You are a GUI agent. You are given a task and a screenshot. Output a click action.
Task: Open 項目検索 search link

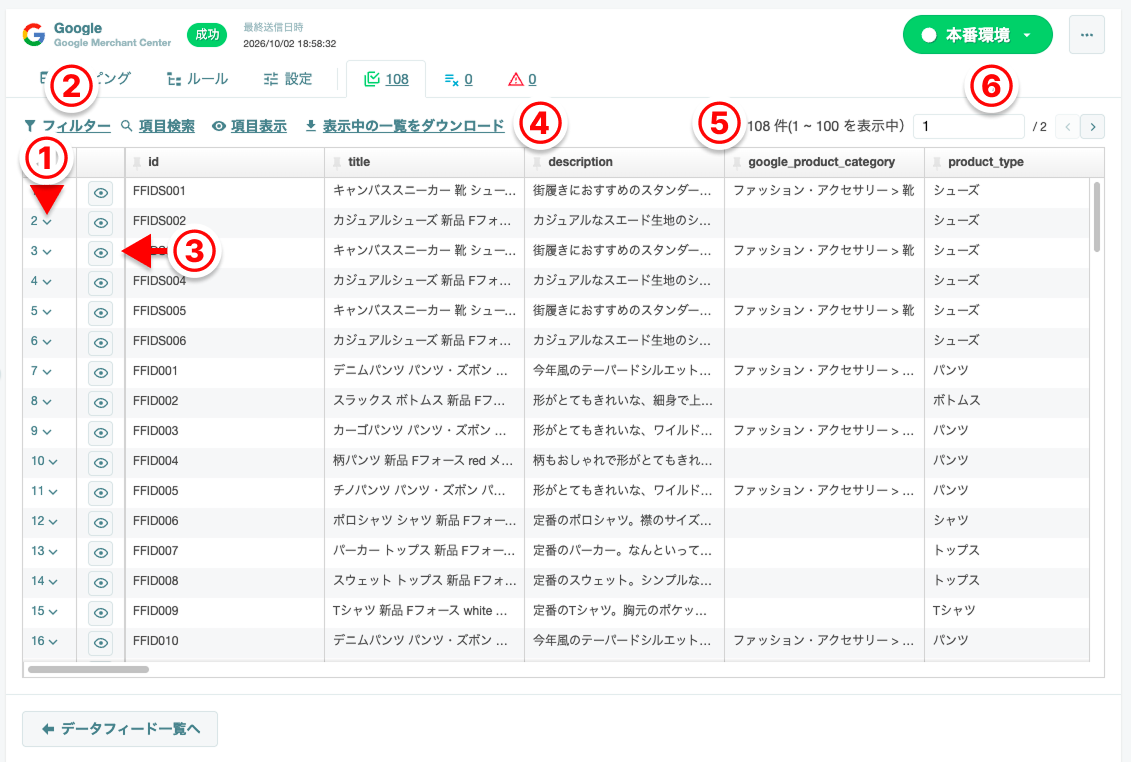[x=158, y=126]
